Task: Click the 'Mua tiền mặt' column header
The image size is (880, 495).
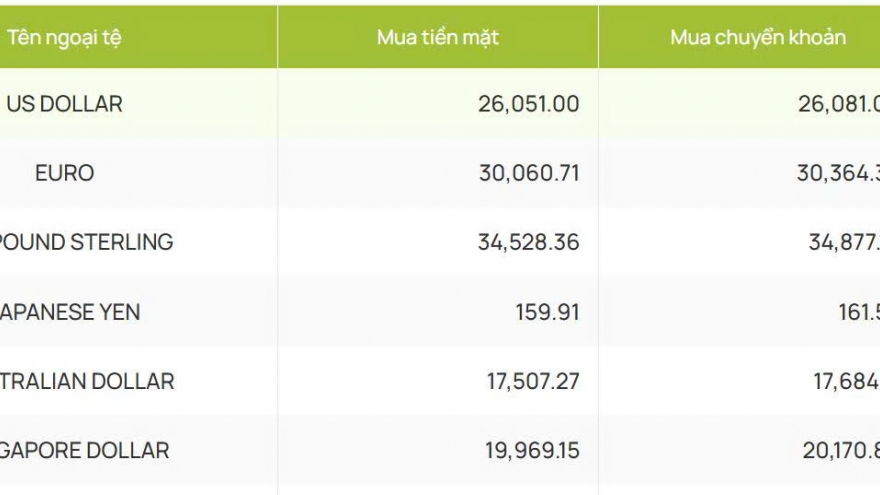Action: coord(437,38)
